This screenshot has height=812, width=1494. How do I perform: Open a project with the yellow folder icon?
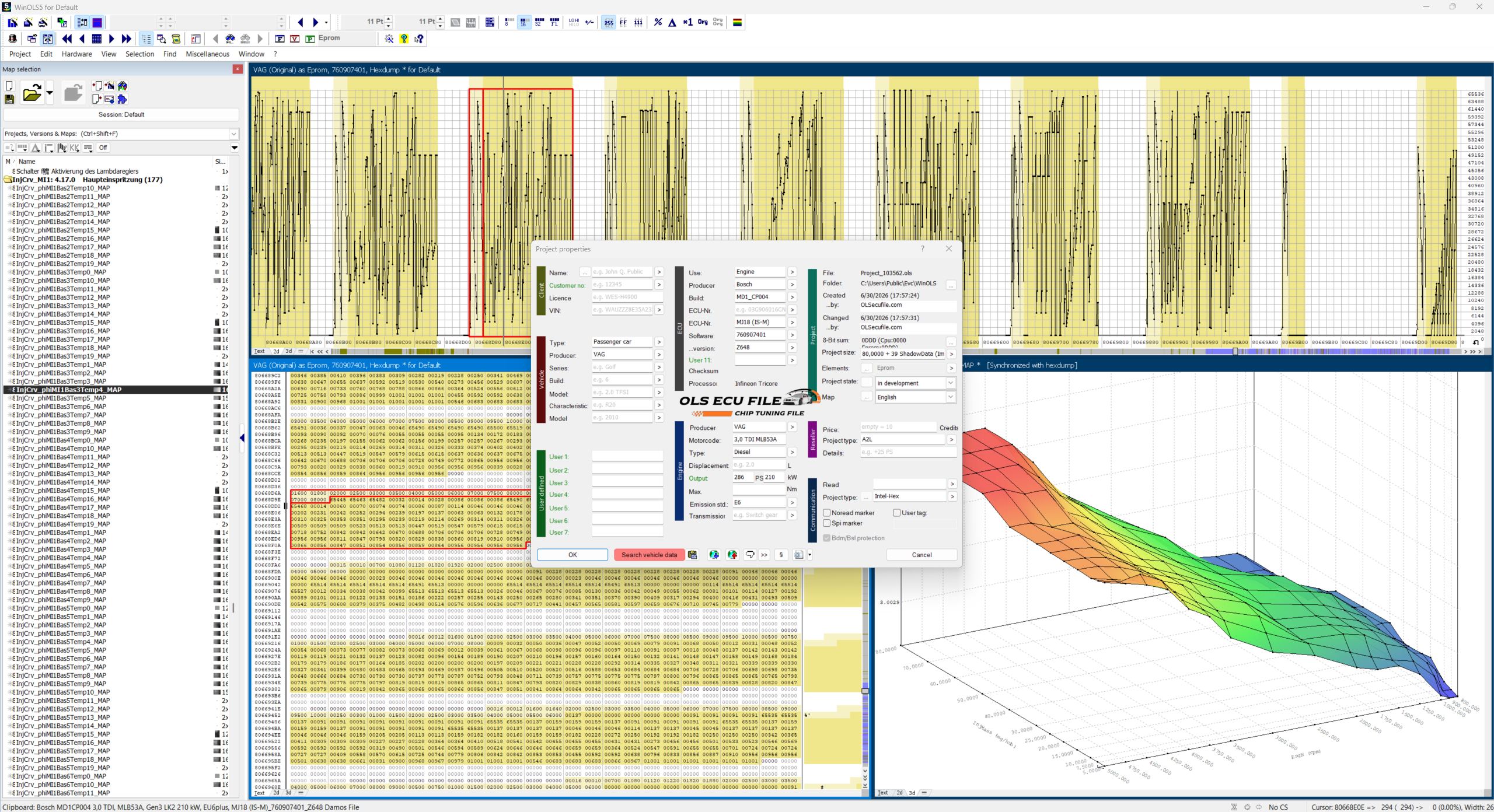tap(32, 93)
